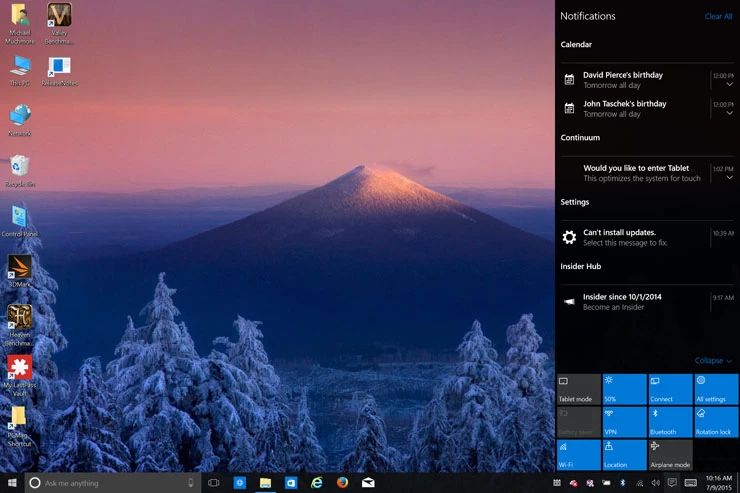Open Insider since 10/1/2014 notification
Viewport: 740px width, 493px height.
(x=647, y=301)
